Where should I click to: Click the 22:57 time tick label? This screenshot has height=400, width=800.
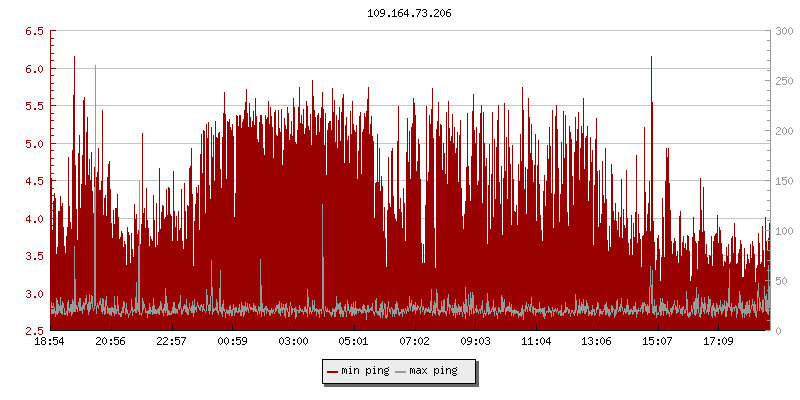pos(172,342)
